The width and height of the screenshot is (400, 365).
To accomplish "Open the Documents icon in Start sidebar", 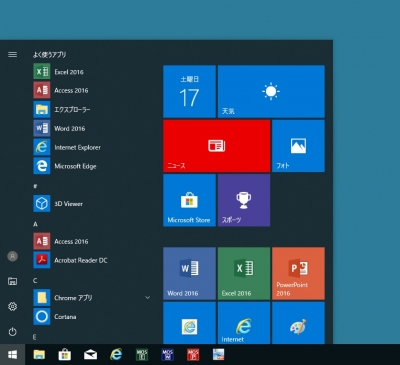I will coord(12,281).
